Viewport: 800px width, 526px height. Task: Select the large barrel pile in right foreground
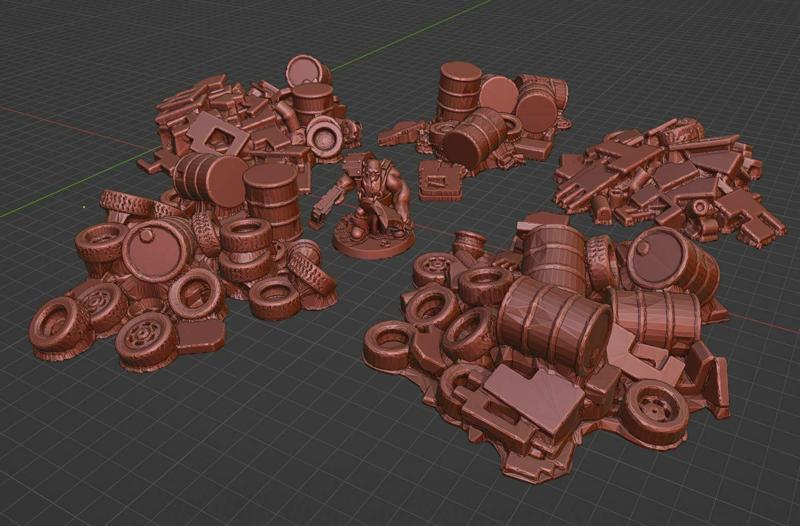click(x=548, y=348)
